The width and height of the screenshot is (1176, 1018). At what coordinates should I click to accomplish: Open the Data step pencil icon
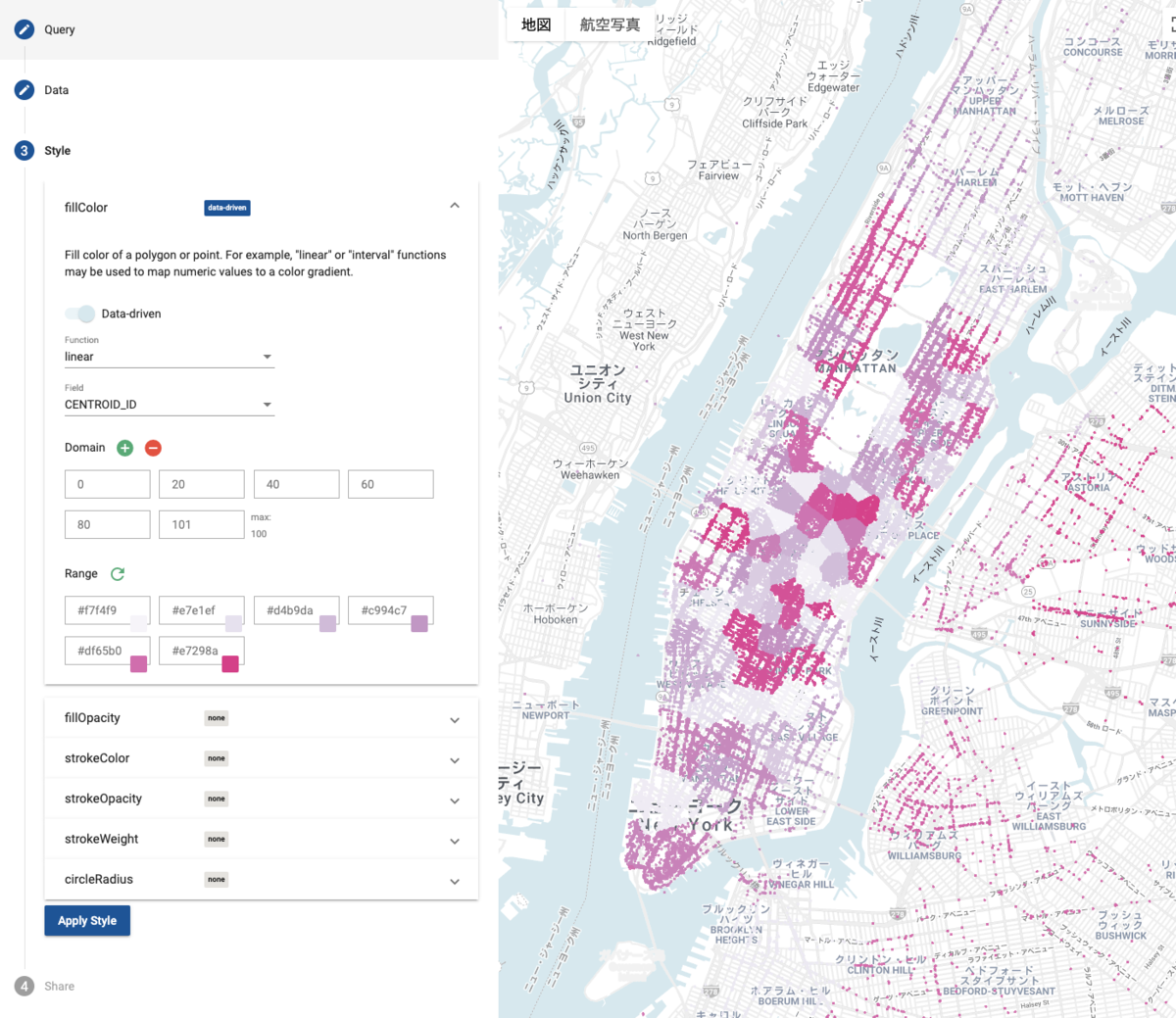[24, 90]
